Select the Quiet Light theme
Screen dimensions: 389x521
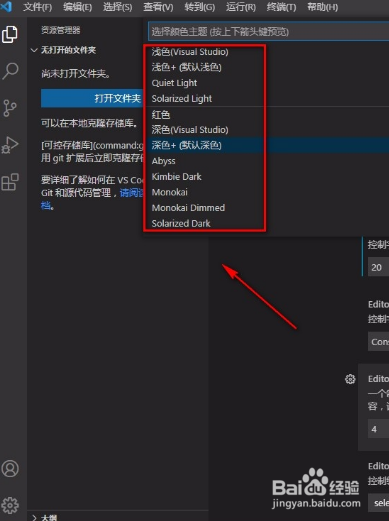pyautogui.click(x=174, y=83)
